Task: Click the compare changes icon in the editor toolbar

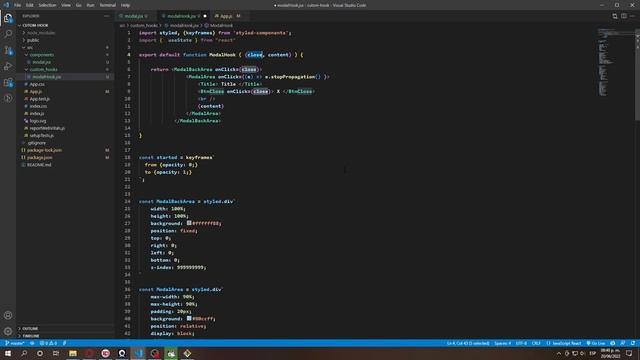Action: [x=615, y=16]
